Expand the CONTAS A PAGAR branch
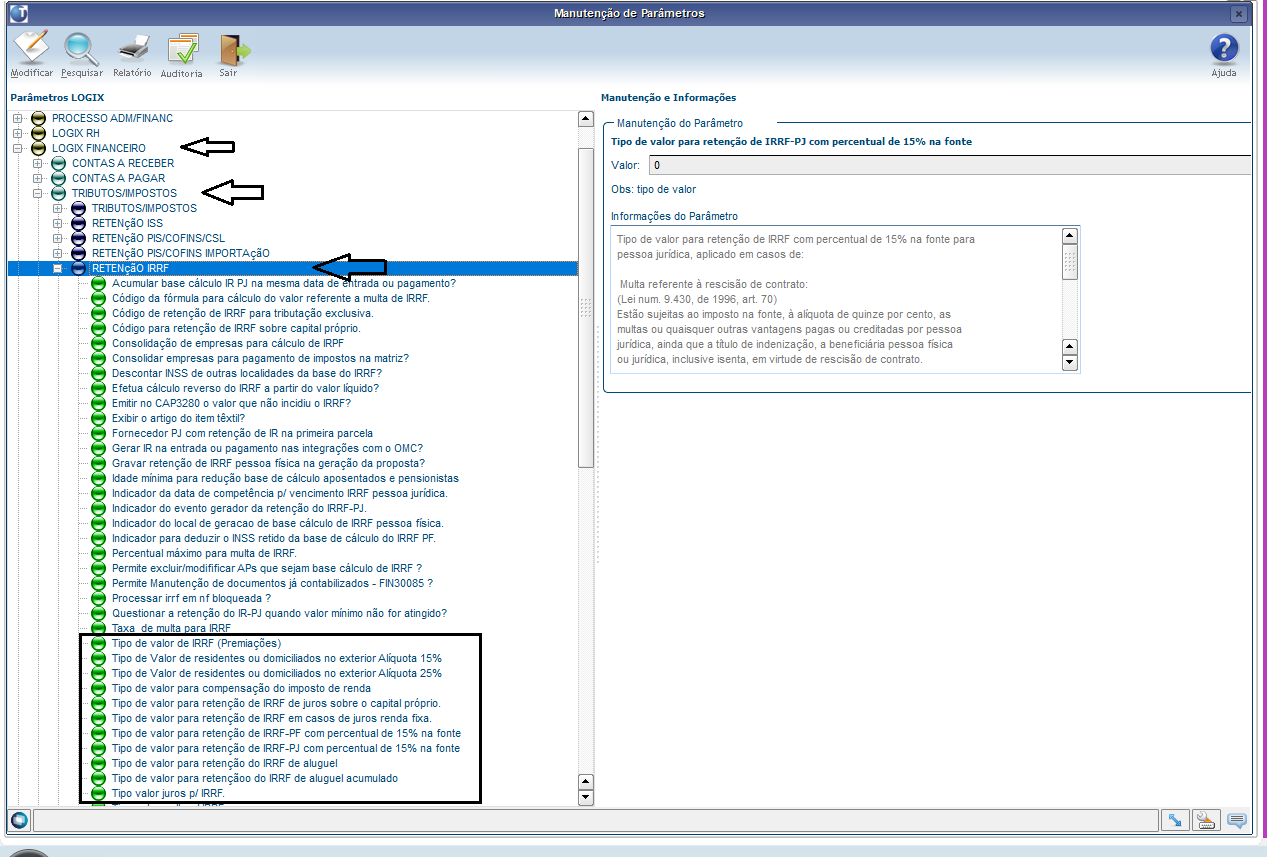 37,178
